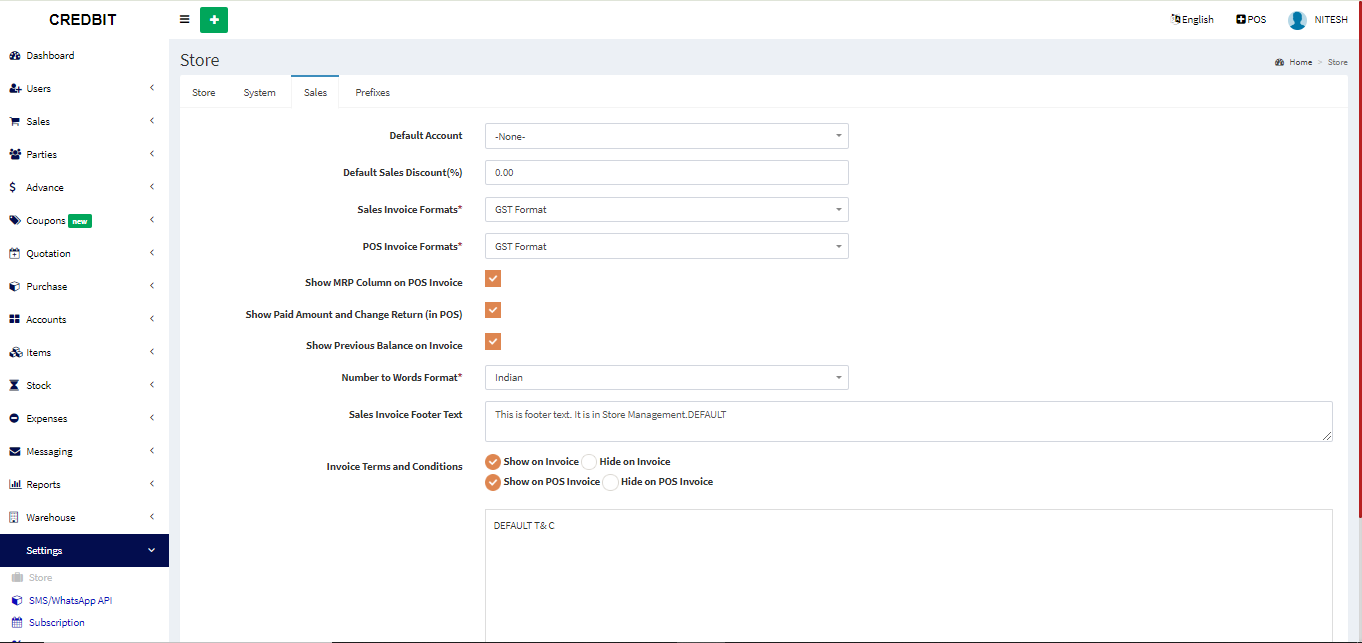
Task: Toggle the hamburger menu icon
Action: [185, 19]
